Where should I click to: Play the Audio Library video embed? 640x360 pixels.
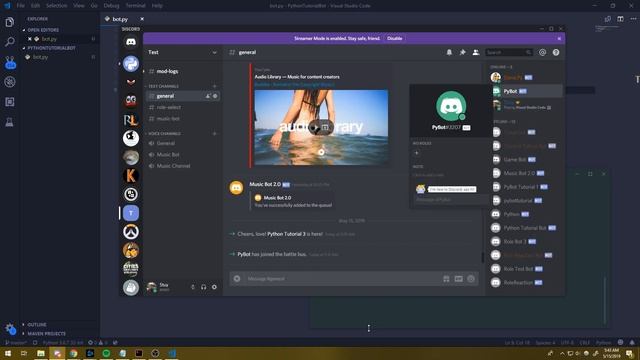tap(315, 127)
